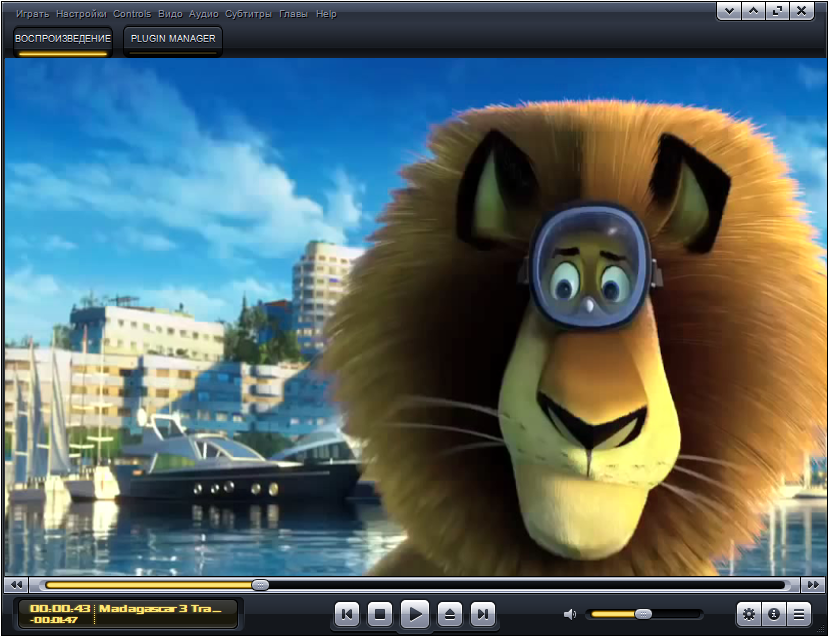This screenshot has width=829, height=637.
Task: Click the Madagascar 3 Tra... title text
Action: coord(160,608)
